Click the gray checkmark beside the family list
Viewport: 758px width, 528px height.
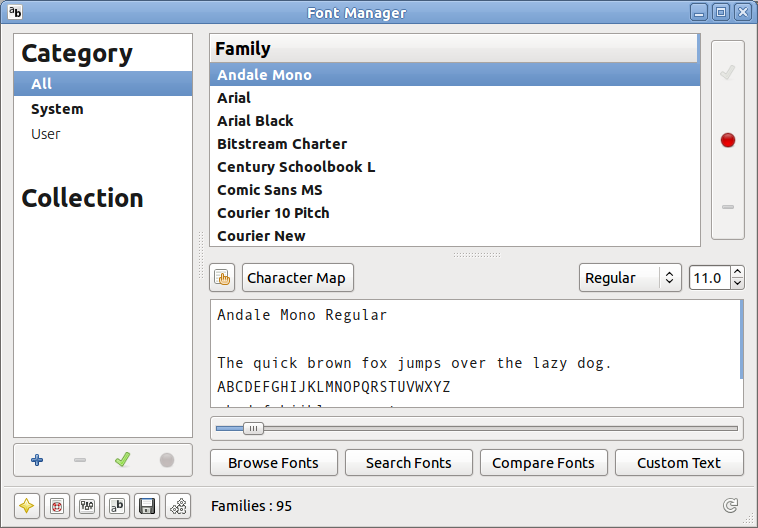pos(728,73)
